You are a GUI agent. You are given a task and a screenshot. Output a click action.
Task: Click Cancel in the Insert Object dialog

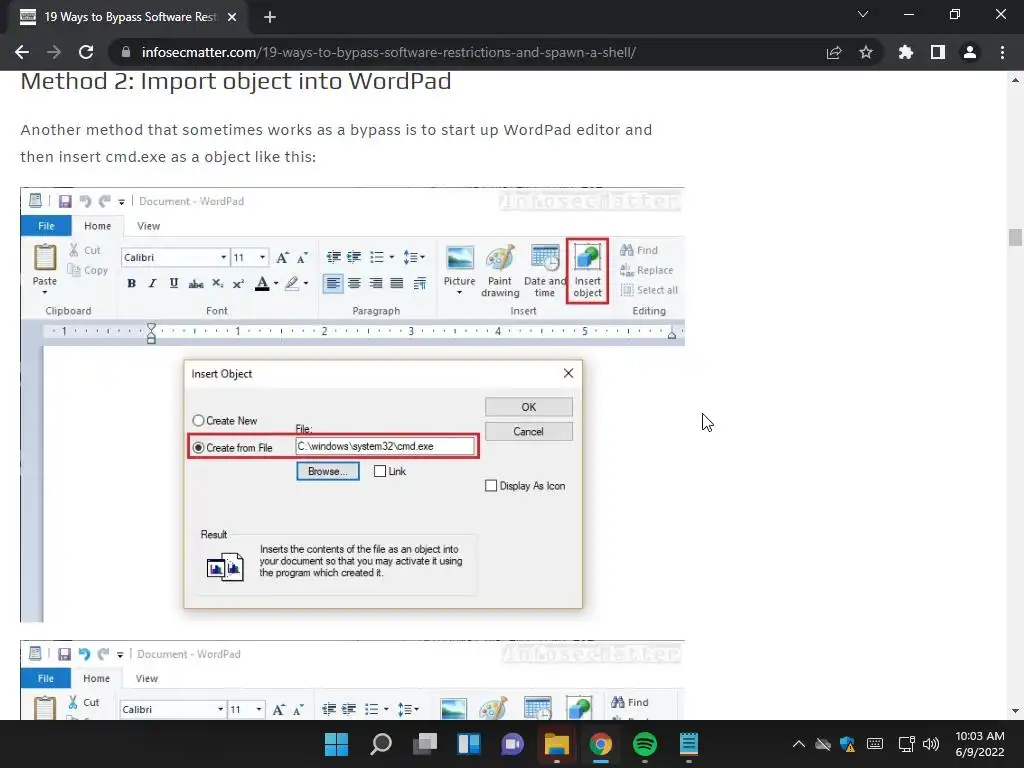click(x=528, y=432)
